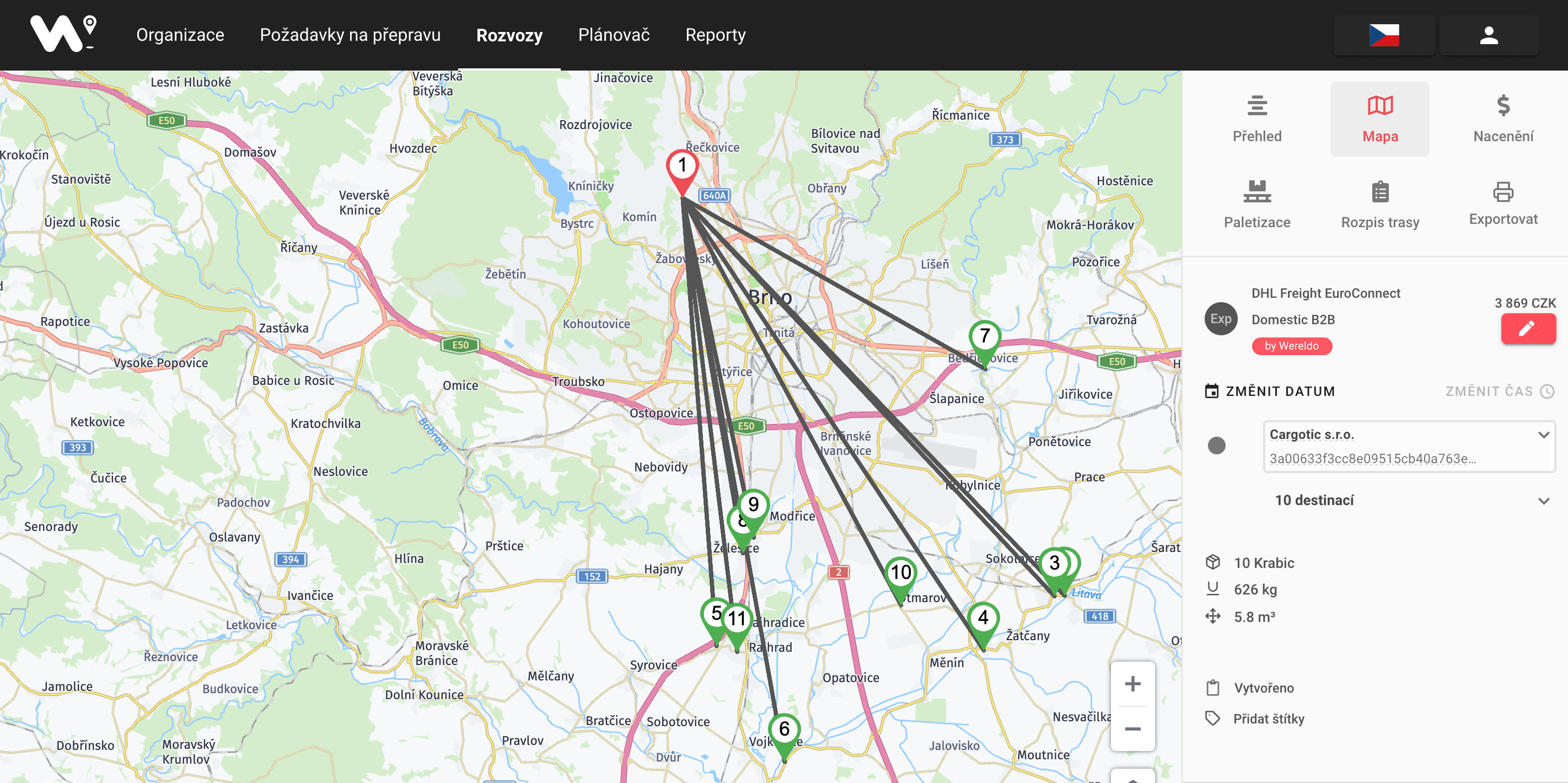Image resolution: width=1568 pixels, height=783 pixels.
Task: Open the Nacenění pricing tab
Action: click(1503, 119)
